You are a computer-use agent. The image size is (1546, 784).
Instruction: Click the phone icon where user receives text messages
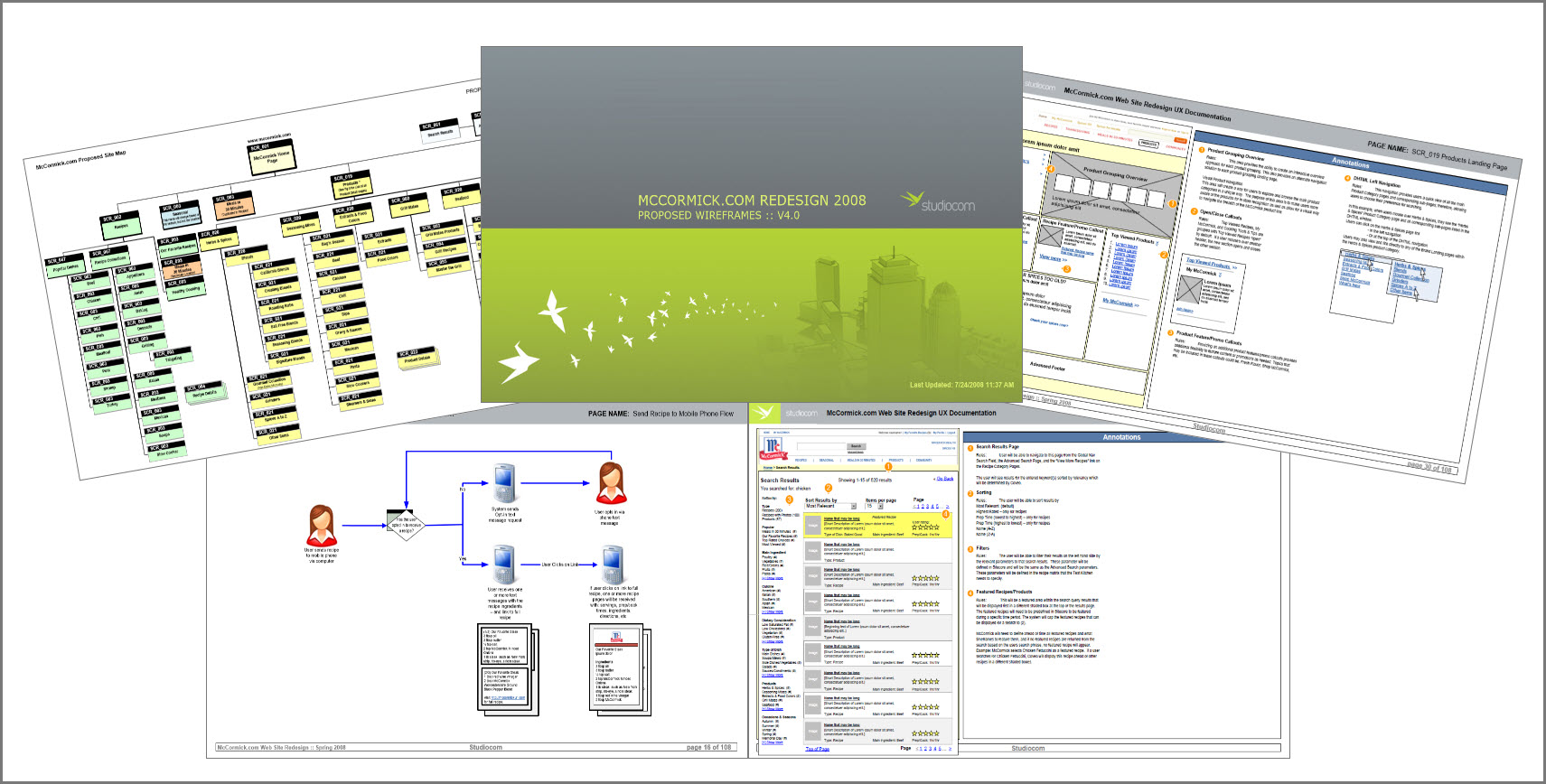coord(504,565)
